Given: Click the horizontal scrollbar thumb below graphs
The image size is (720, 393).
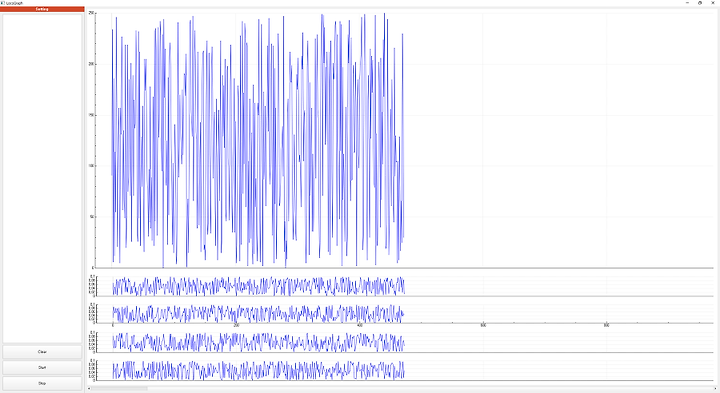Looking at the screenshot, I should 119,388.
